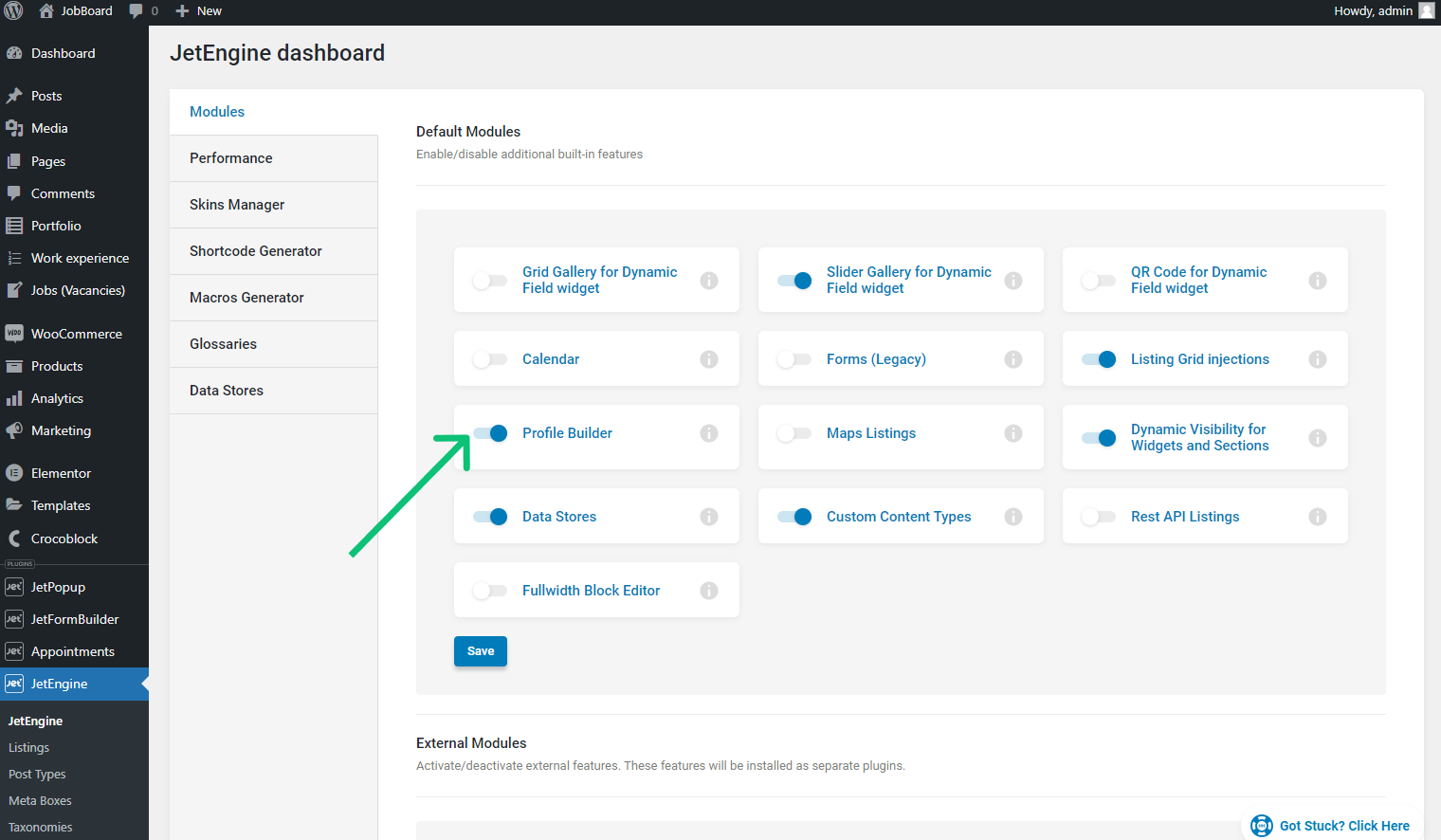Viewport: 1441px width, 840px height.
Task: Click the Appointments icon in sidebar
Action: (14, 651)
